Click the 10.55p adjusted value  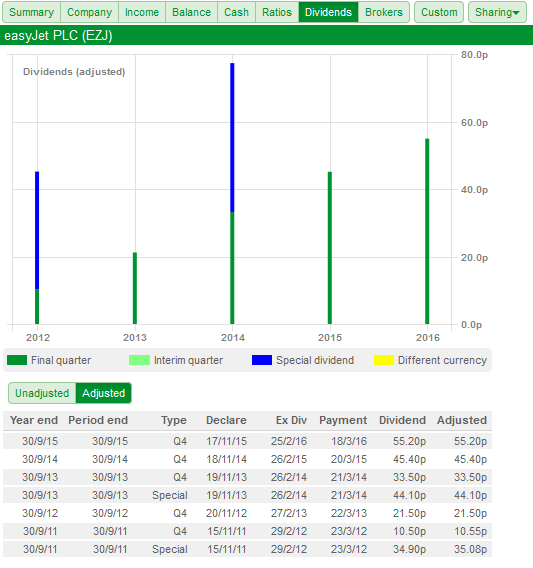tap(470, 531)
